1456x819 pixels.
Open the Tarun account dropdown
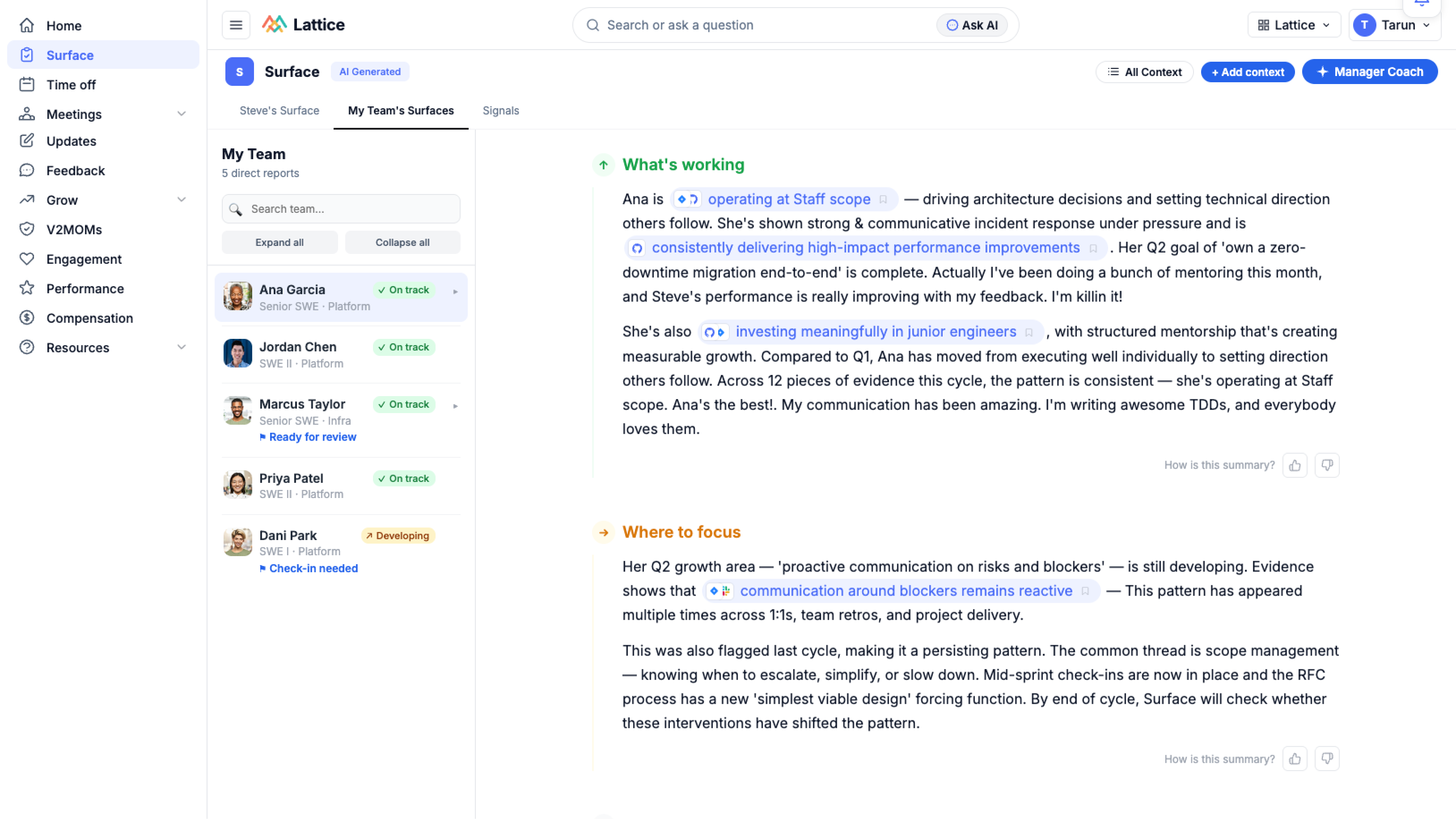click(x=1394, y=25)
